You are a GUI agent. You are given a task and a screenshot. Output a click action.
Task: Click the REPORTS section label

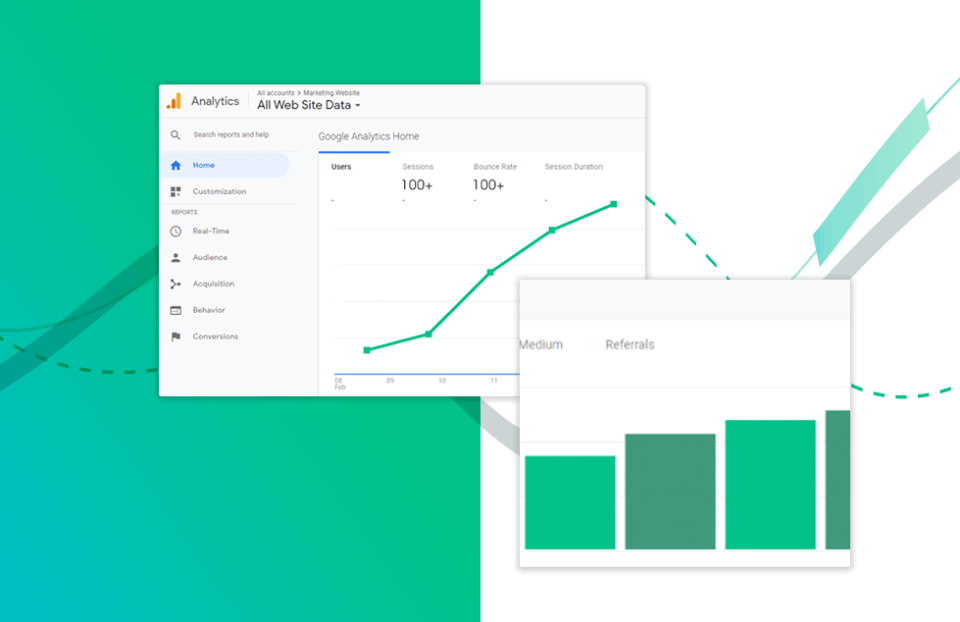[x=184, y=212]
